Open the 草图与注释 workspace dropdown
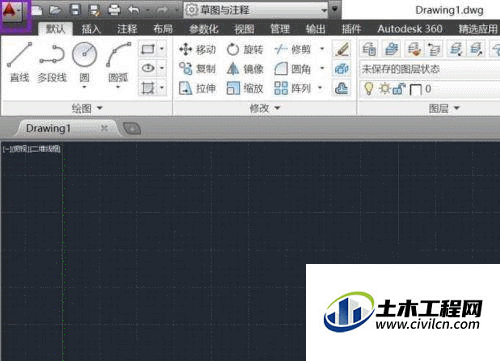 coord(256,10)
